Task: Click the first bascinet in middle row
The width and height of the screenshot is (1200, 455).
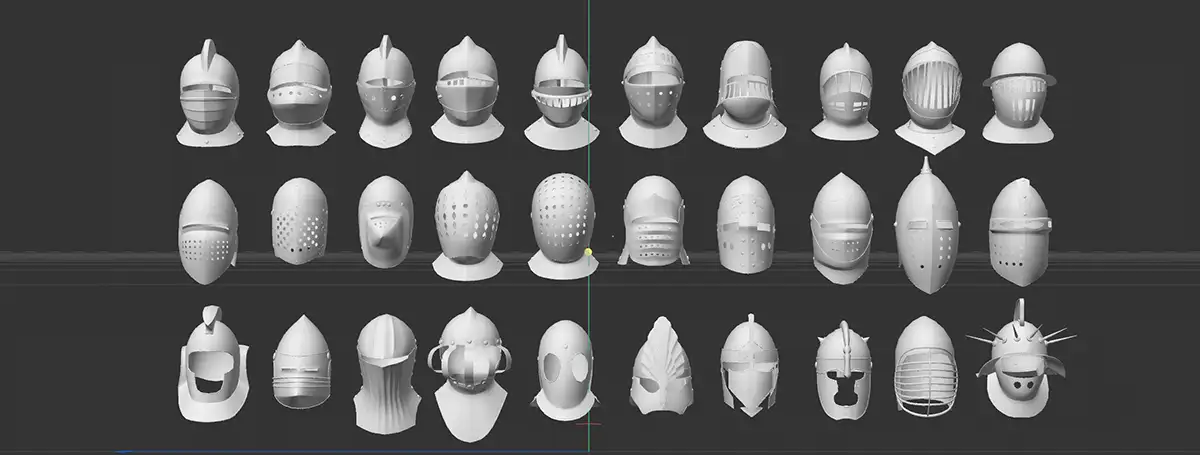Action: click(208, 232)
